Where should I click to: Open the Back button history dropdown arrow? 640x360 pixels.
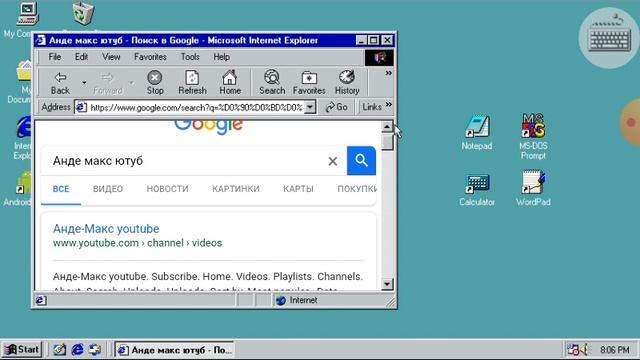point(84,83)
